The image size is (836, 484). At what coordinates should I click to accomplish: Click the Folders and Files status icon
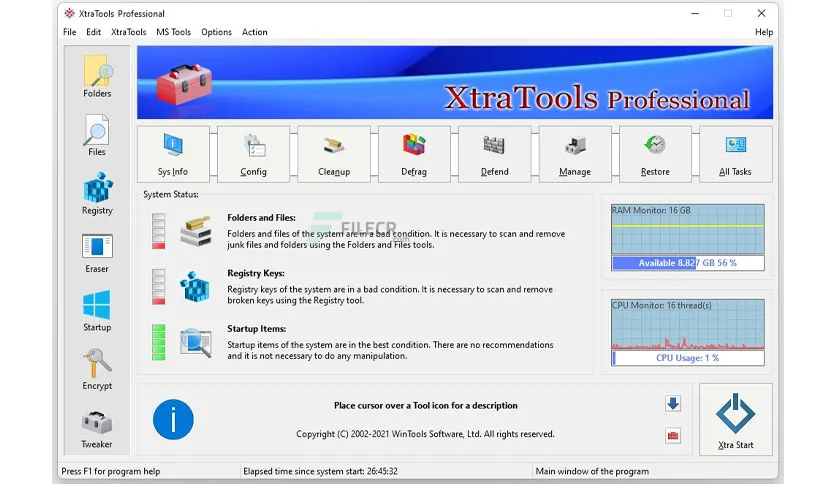(x=196, y=231)
